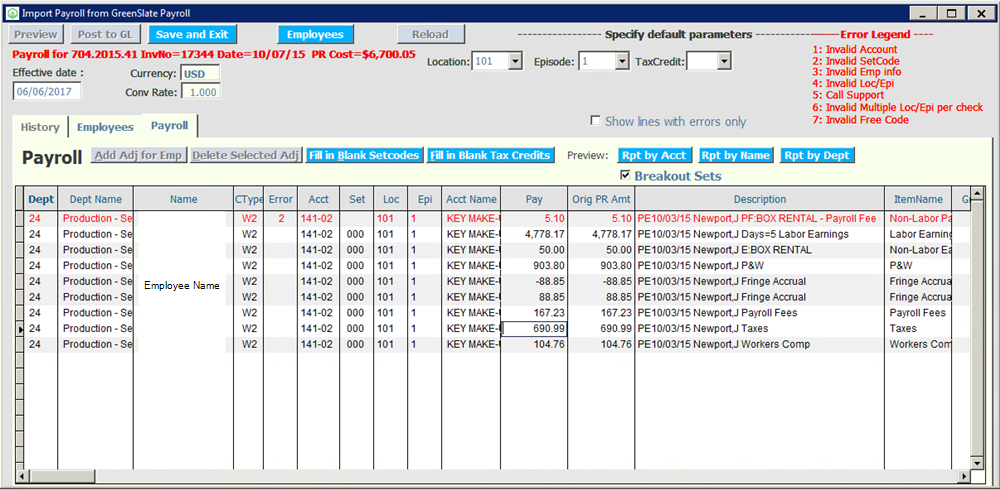Click the Newport,J P&W description
This screenshot has height=490, width=1000.
[760, 265]
